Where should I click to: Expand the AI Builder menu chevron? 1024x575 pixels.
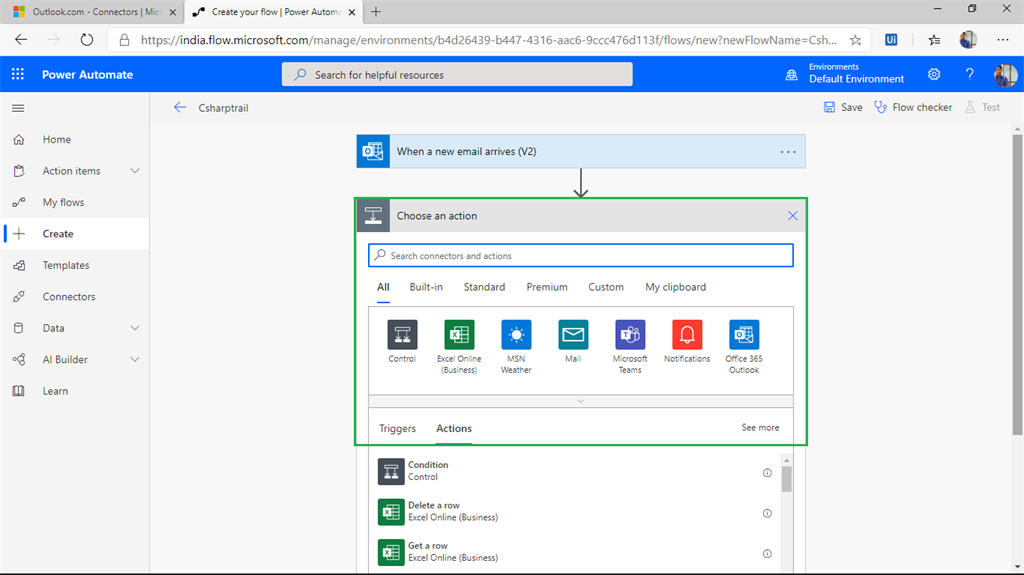135,359
